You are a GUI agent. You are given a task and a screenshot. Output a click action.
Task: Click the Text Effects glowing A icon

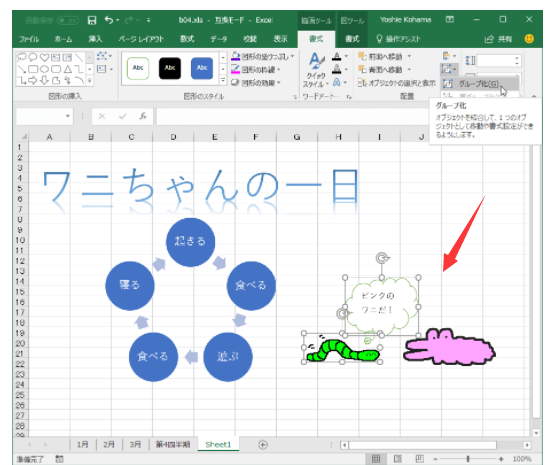337,82
